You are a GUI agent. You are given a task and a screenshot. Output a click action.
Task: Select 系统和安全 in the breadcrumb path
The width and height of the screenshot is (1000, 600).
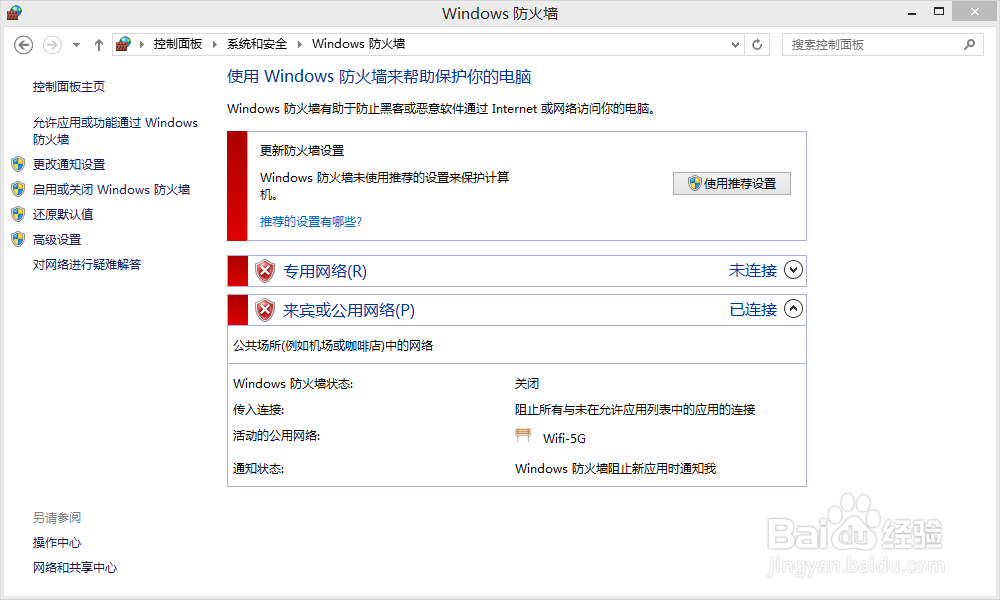[256, 44]
